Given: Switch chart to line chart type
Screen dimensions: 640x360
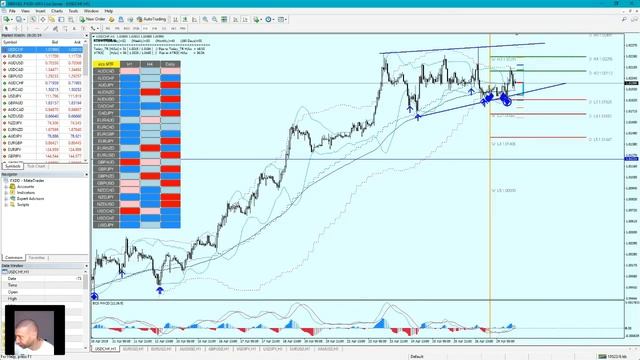Looking at the screenshot, I should [x=195, y=19].
